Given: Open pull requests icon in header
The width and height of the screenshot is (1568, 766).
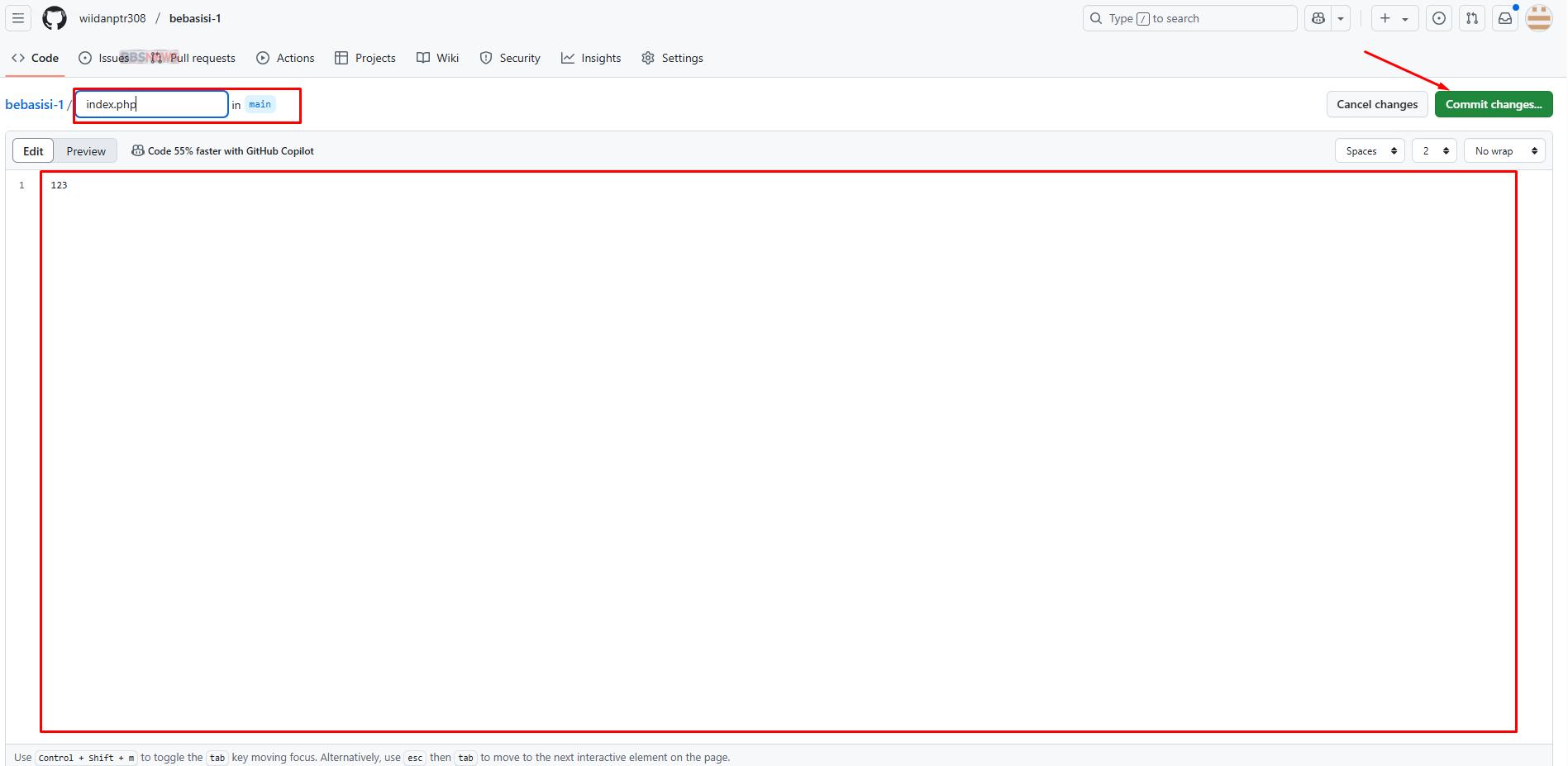Looking at the screenshot, I should tap(1472, 18).
